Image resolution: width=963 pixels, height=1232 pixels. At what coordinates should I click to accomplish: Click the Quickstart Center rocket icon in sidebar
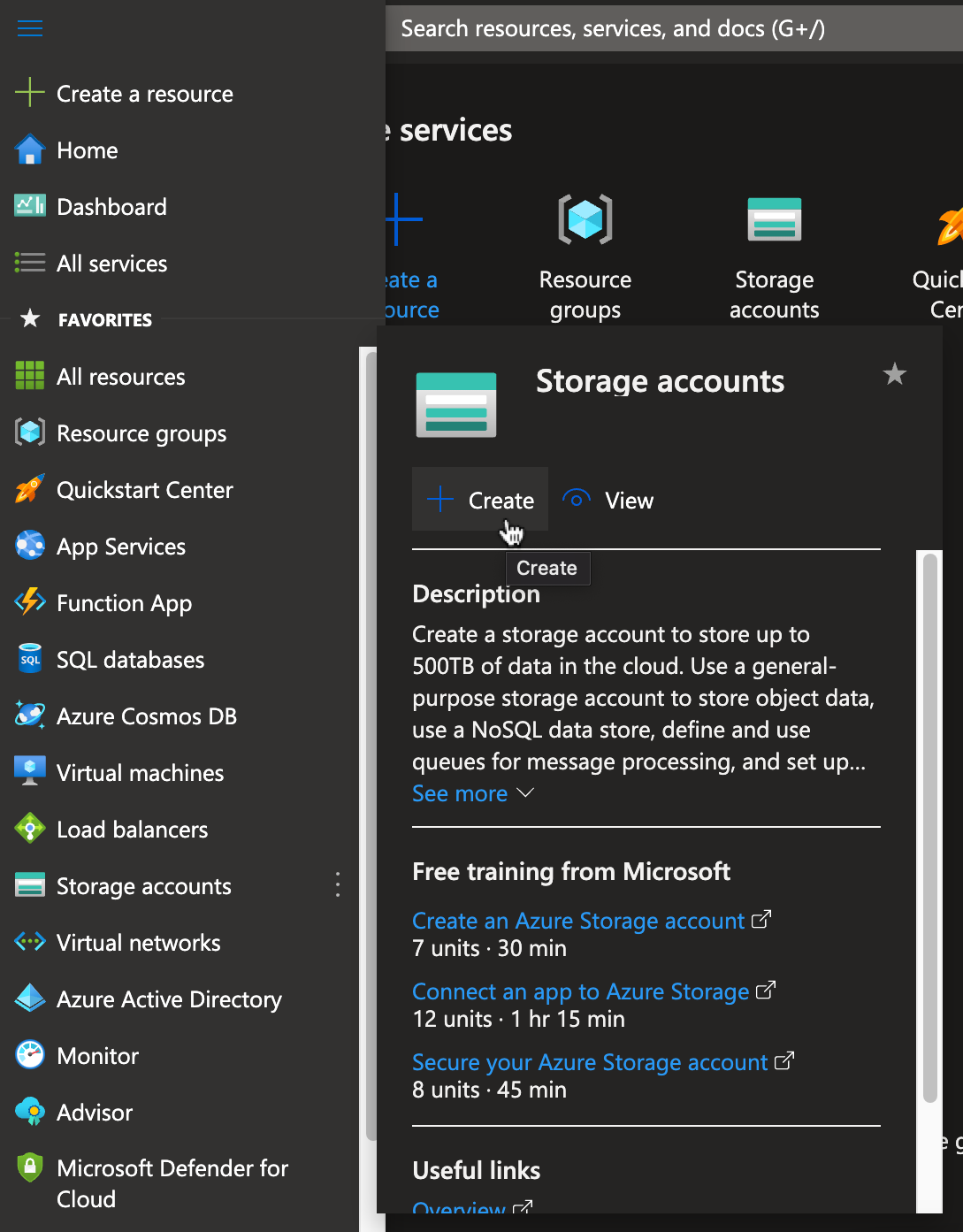tap(30, 489)
